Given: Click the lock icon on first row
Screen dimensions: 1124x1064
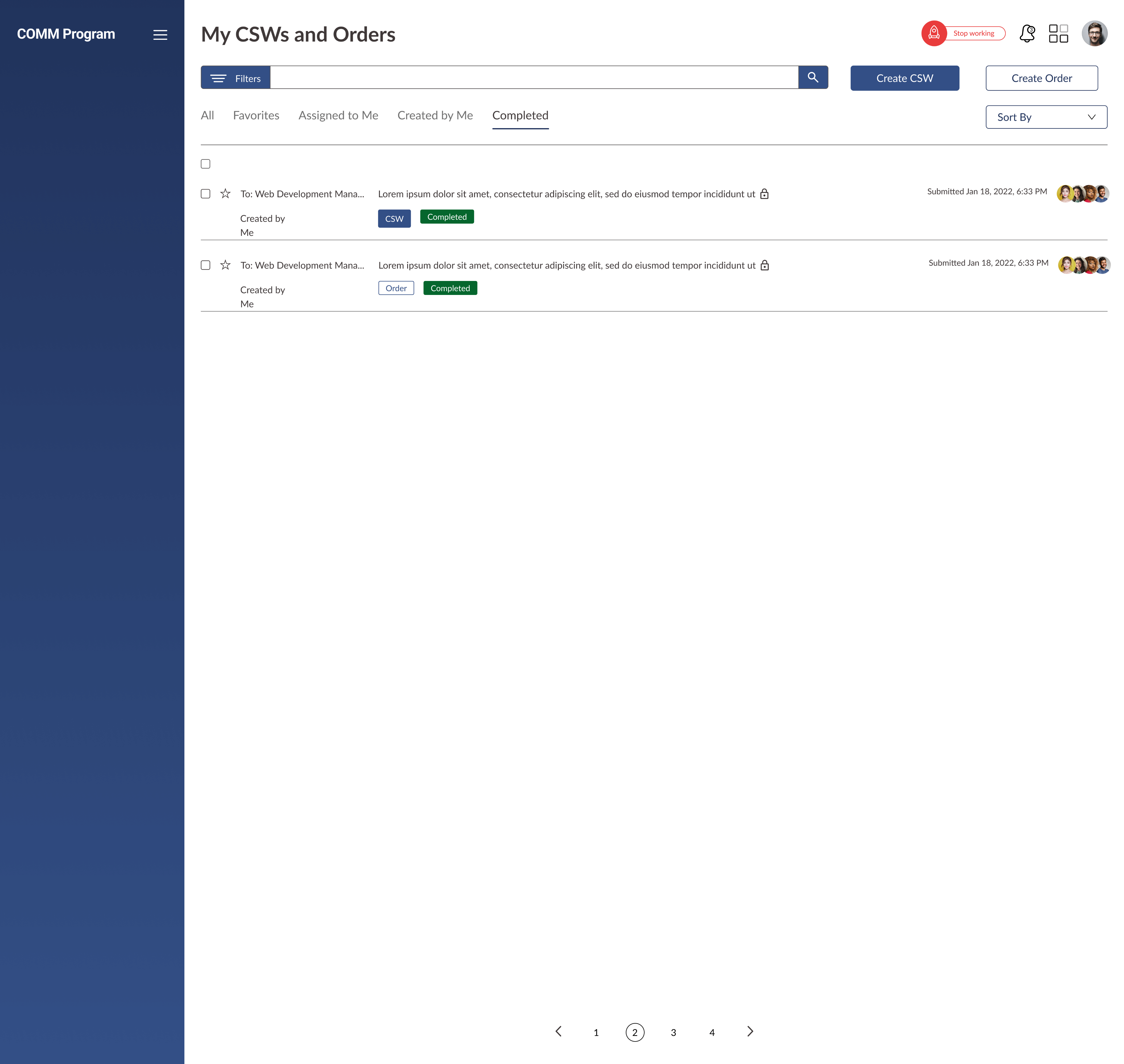Looking at the screenshot, I should (764, 194).
